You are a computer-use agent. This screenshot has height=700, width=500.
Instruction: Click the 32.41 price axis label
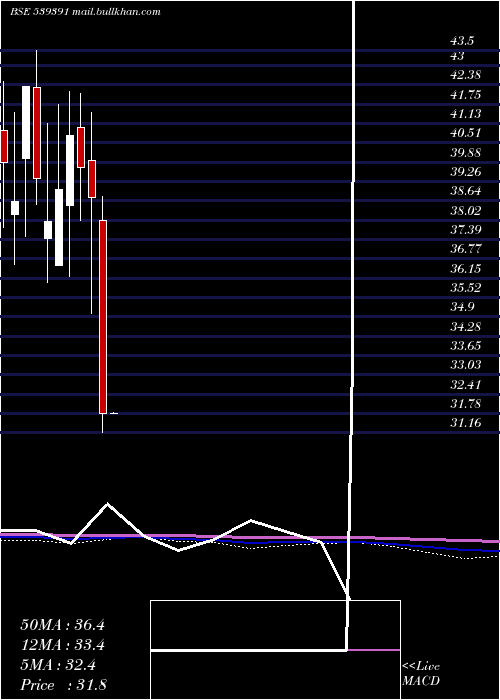[x=466, y=384]
